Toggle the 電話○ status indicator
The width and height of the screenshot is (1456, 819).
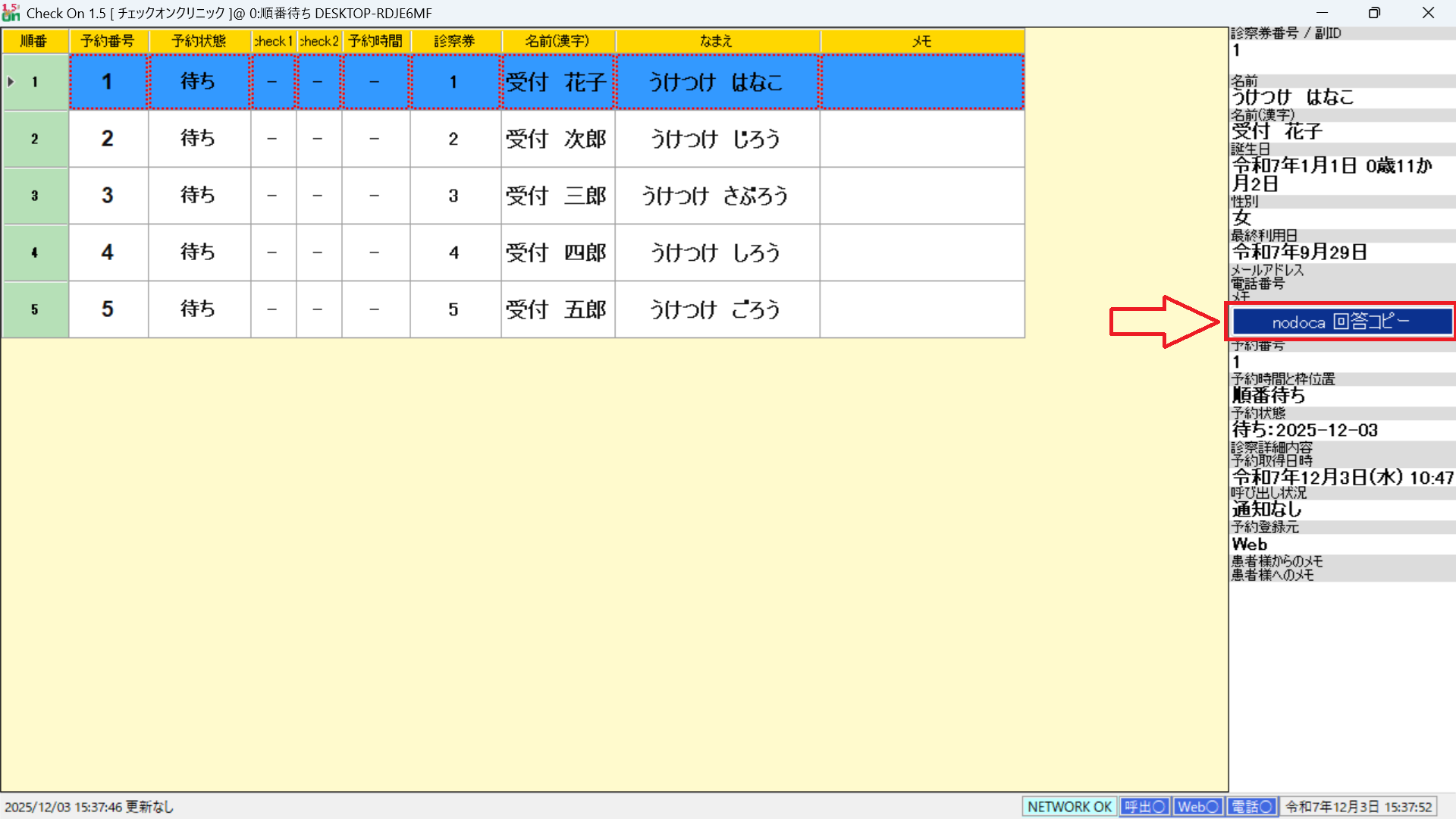pyautogui.click(x=1252, y=807)
